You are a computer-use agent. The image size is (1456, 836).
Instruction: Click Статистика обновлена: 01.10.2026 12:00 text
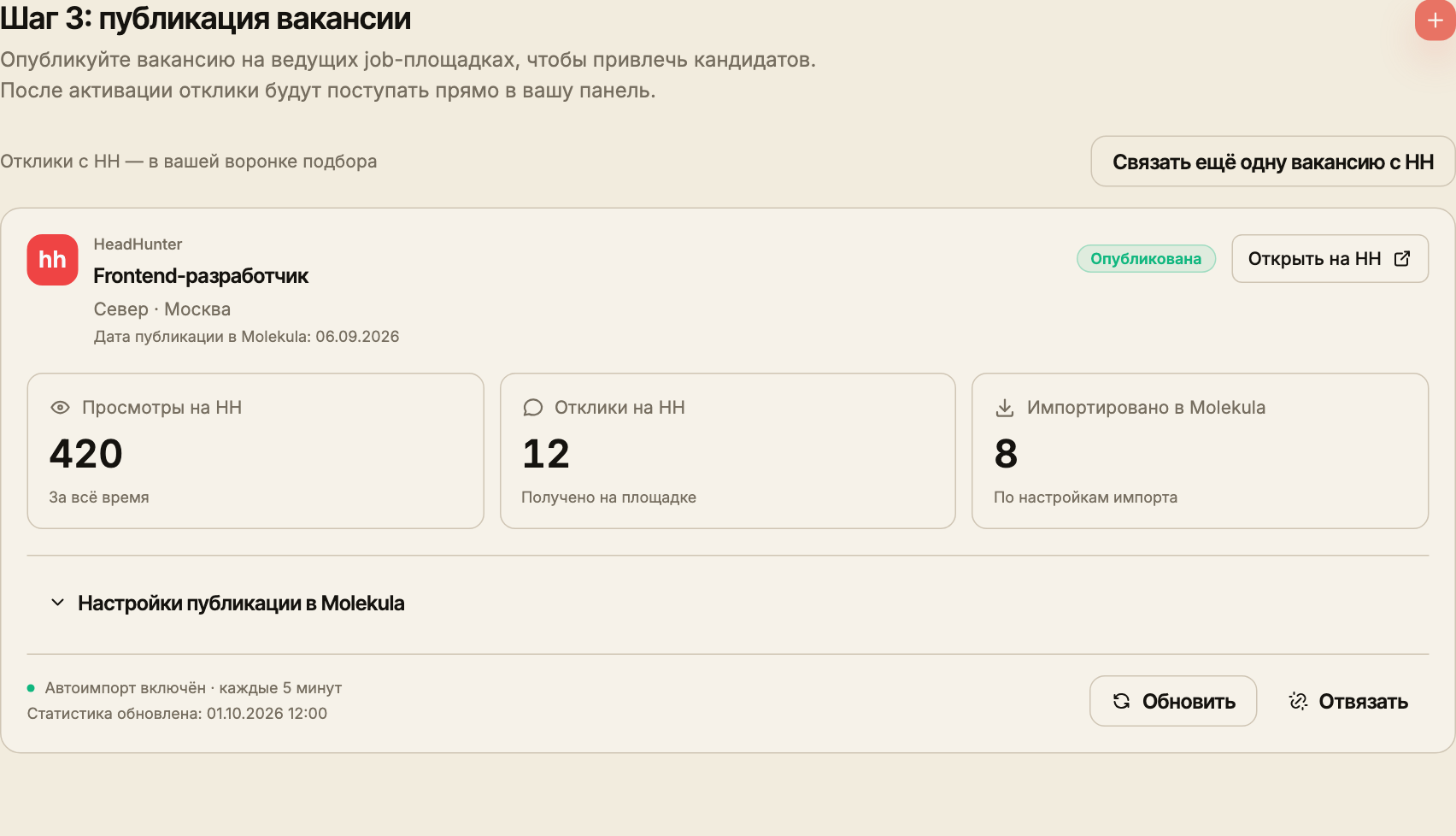177,714
